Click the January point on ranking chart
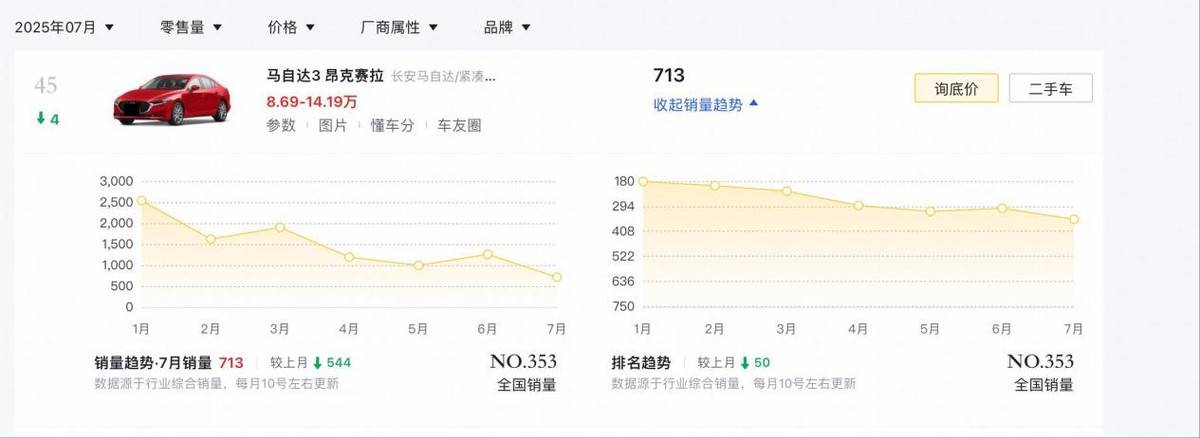Image resolution: width=1200 pixels, height=438 pixels. (642, 181)
